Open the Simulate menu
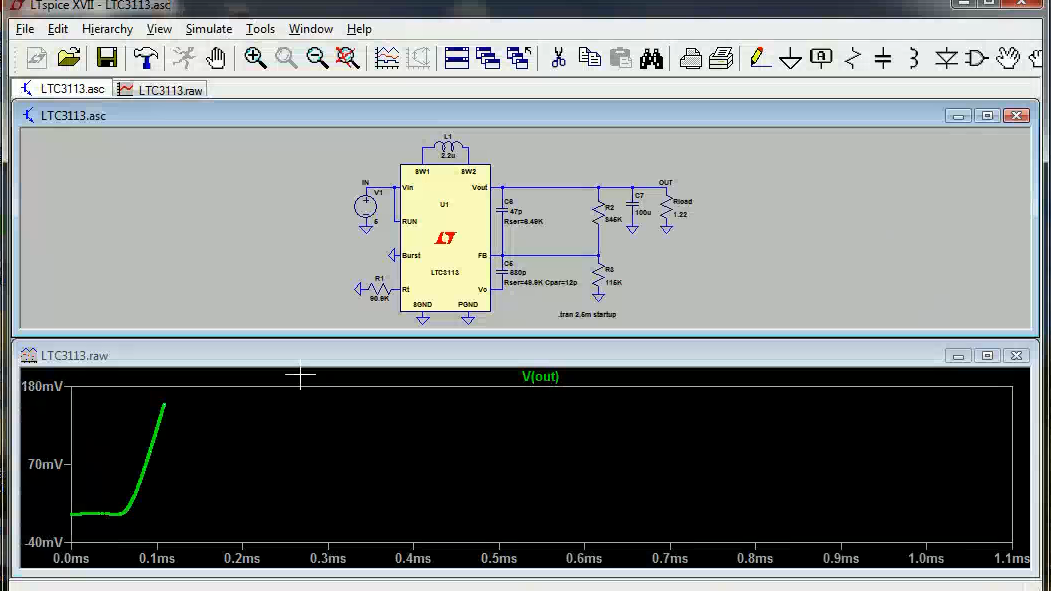Viewport: 1051px width, 591px height. pyautogui.click(x=208, y=29)
